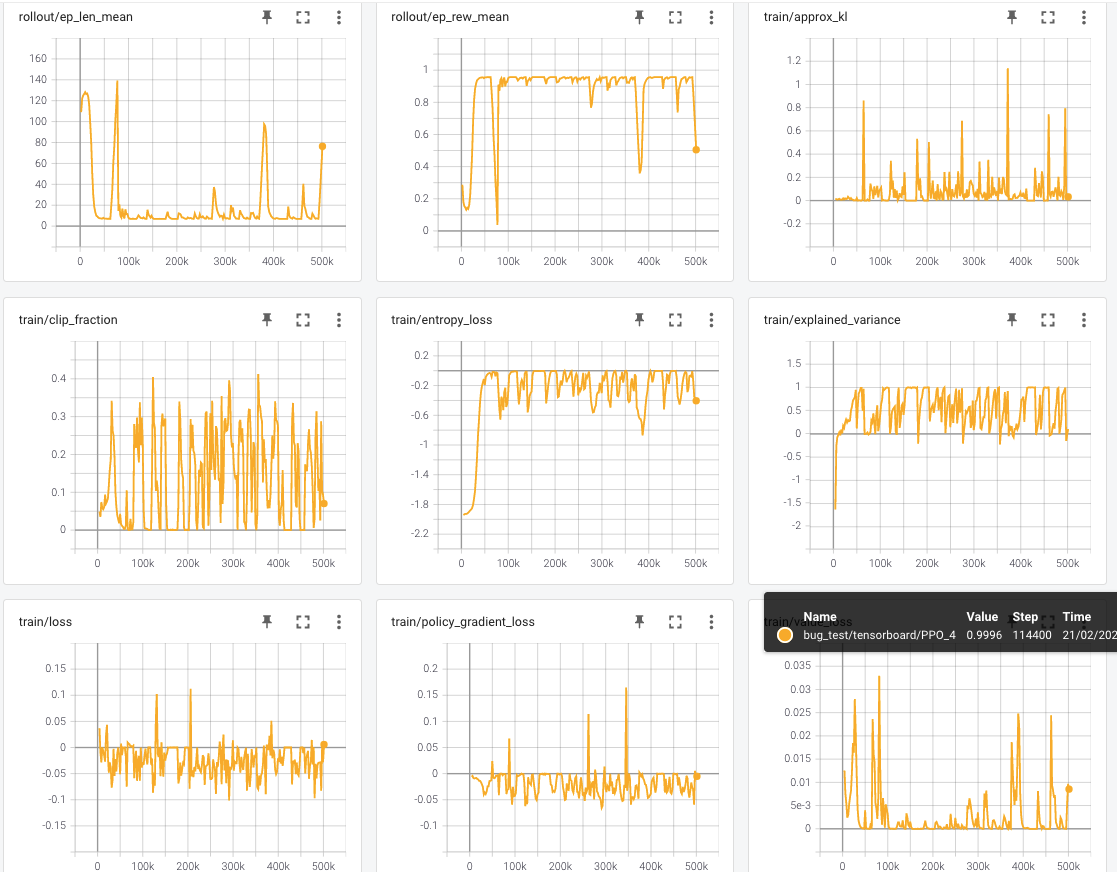Viewport: 1117px width, 872px height.
Task: Click the train/policy_gradient_loss card title
Action: click(462, 622)
